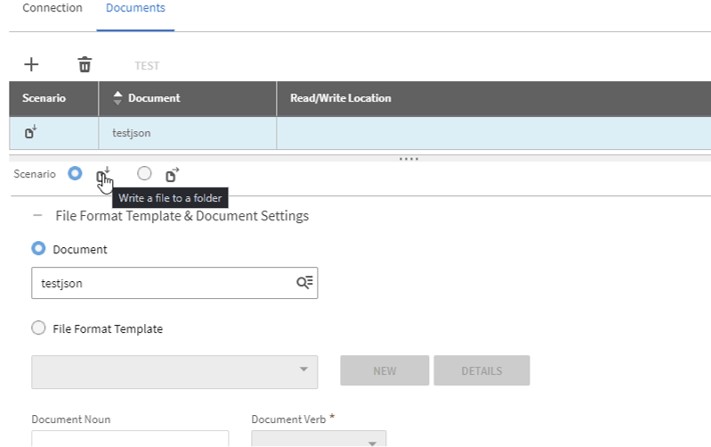
Task: Choose the File Format Template radio option
Action: pos(39,328)
